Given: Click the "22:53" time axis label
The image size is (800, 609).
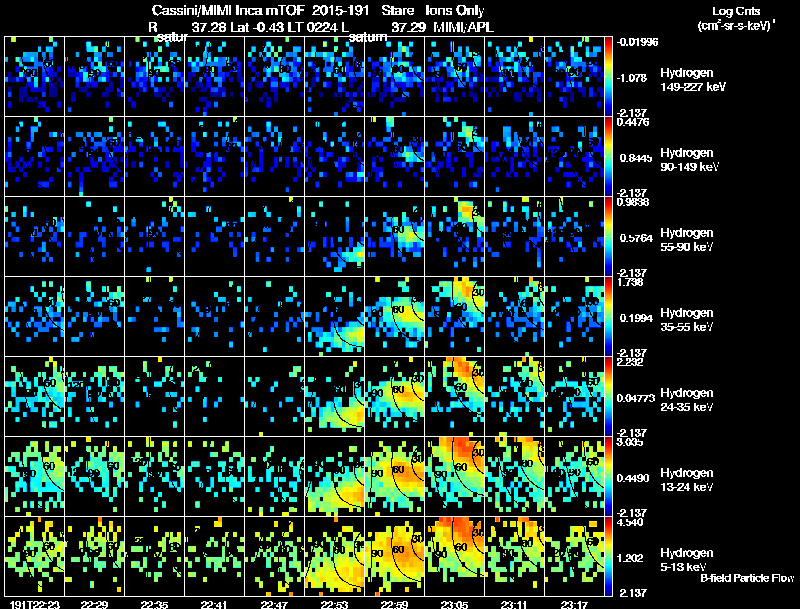Looking at the screenshot, I should [x=334, y=605].
